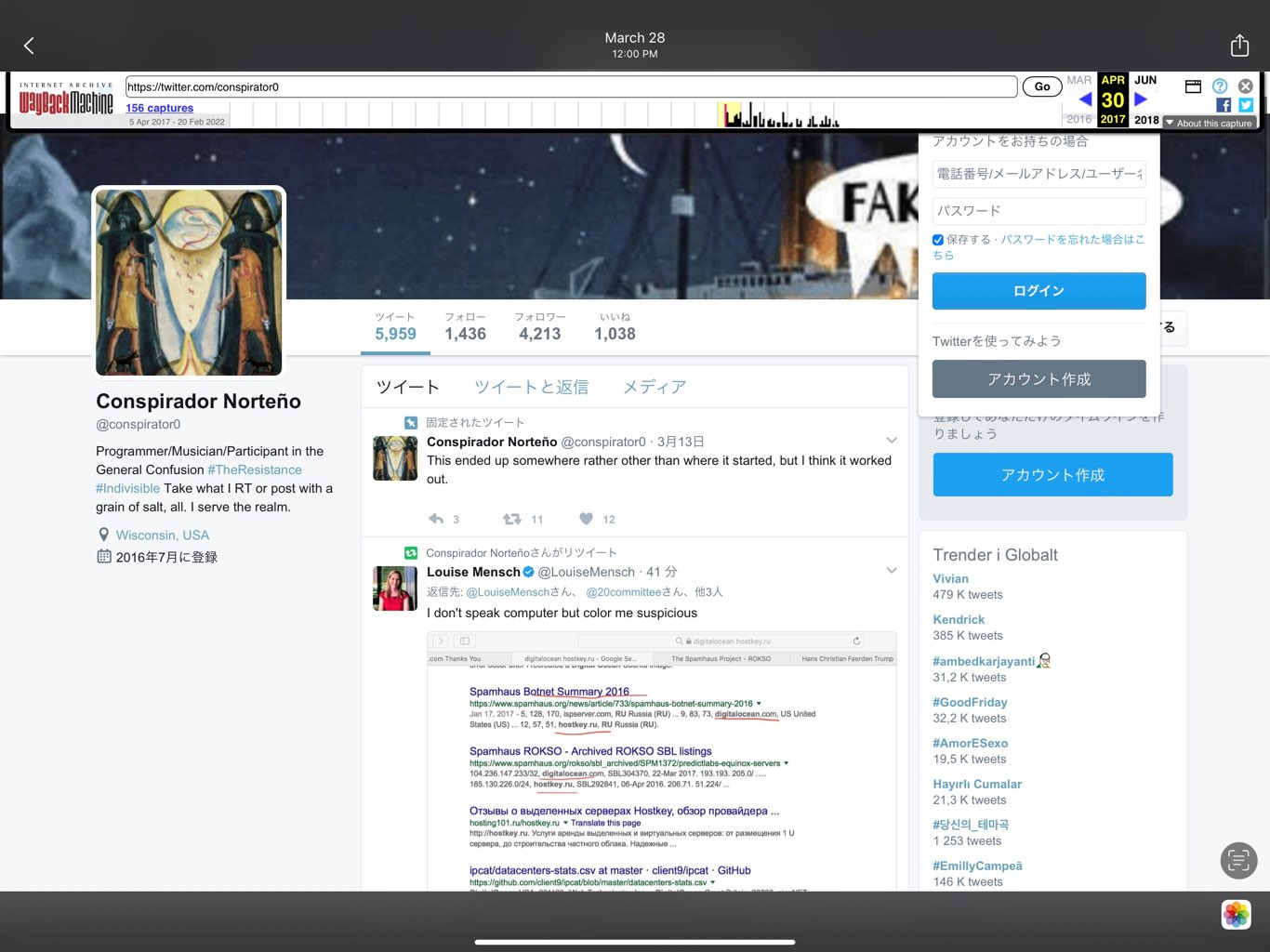Tap the back arrow in photo viewer
The height and width of the screenshot is (952, 1270).
click(x=29, y=46)
